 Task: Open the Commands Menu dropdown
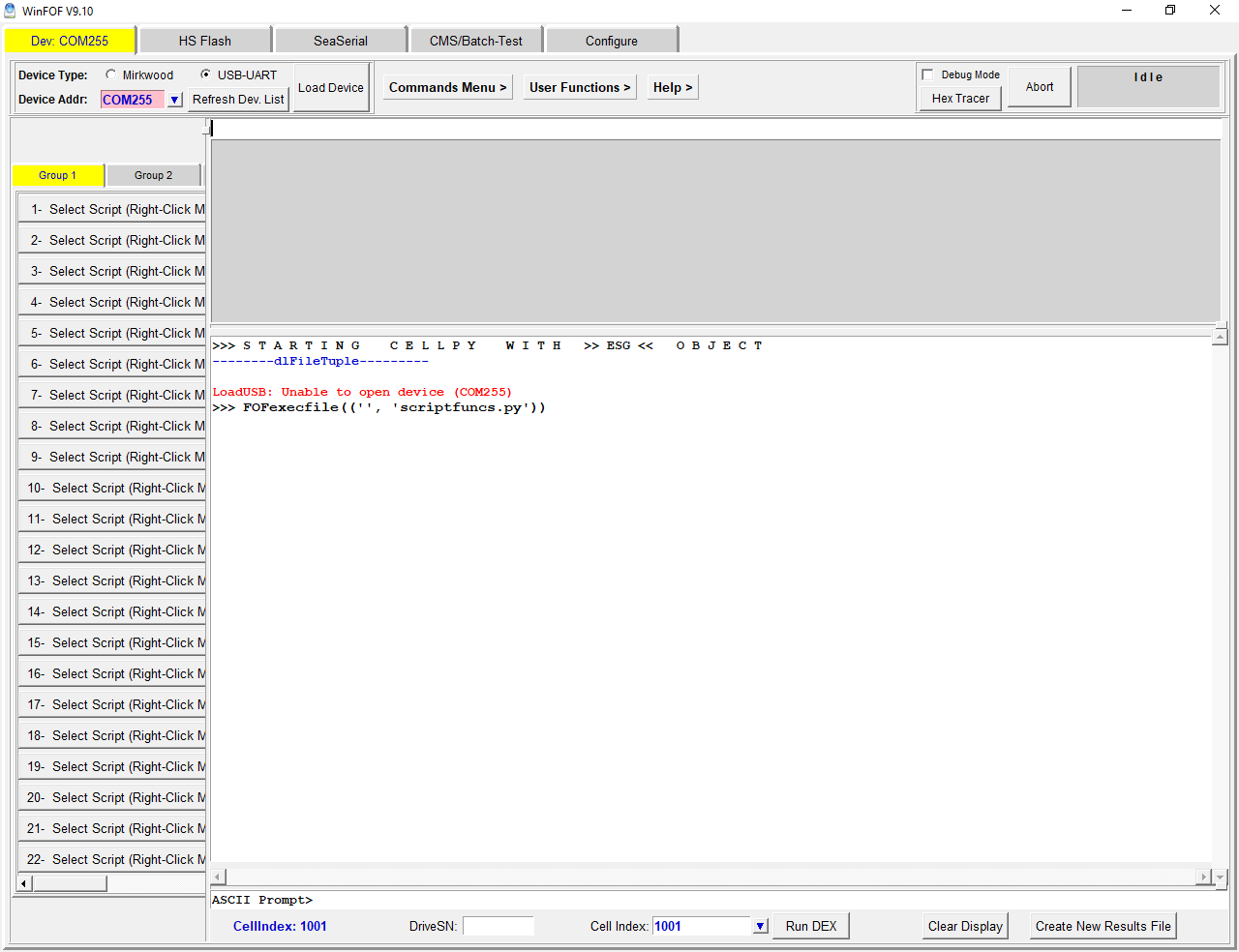pos(447,87)
